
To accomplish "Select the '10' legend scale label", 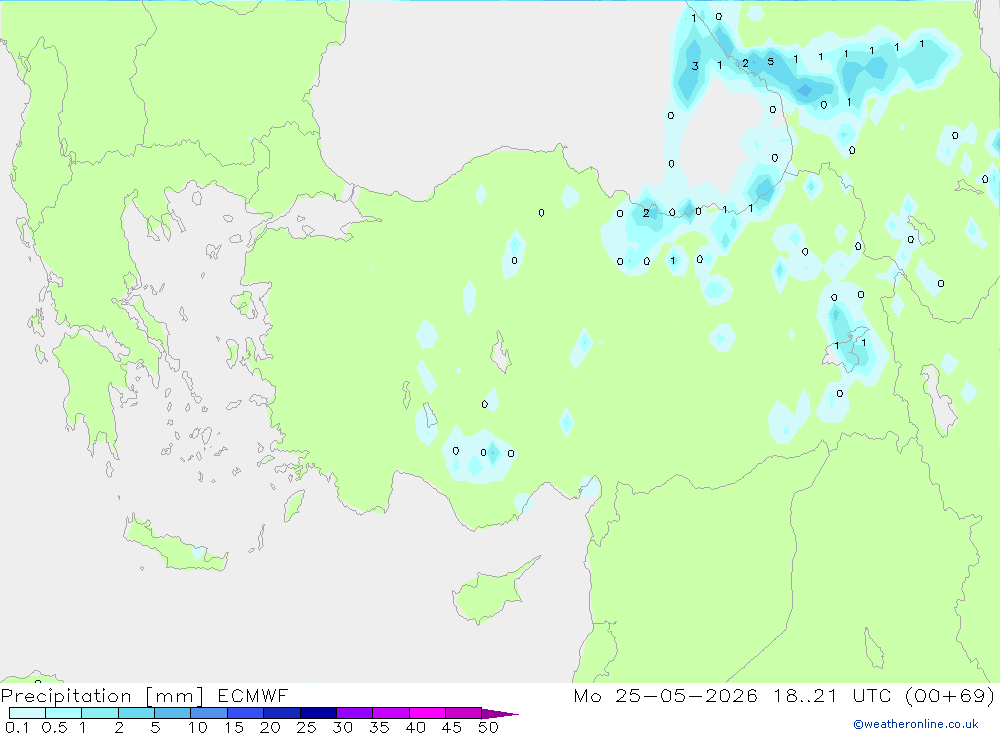I will 198,727.
